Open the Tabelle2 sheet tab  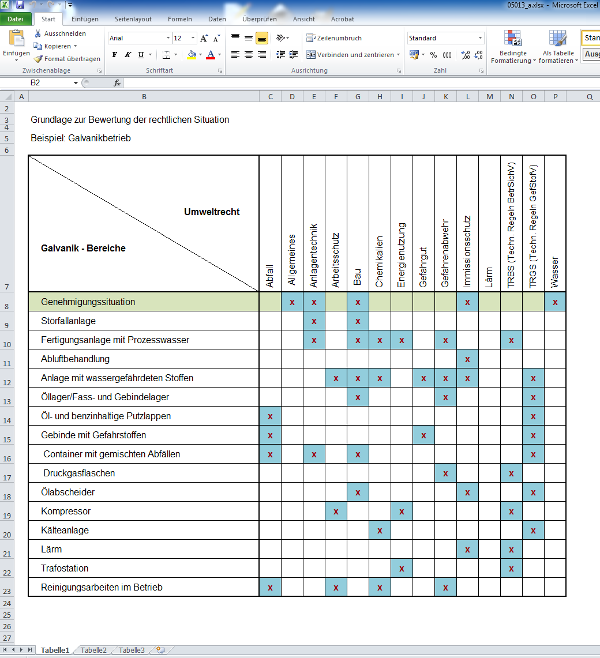[93, 651]
